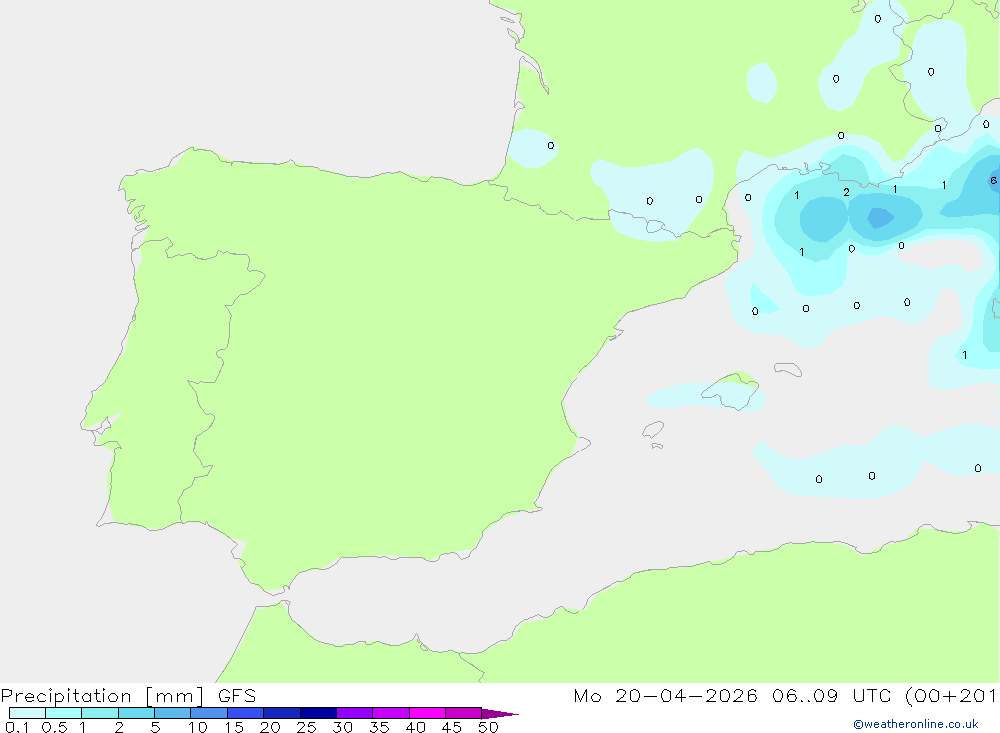
Task: Click the legend label '0.1'
Action: tap(17, 727)
